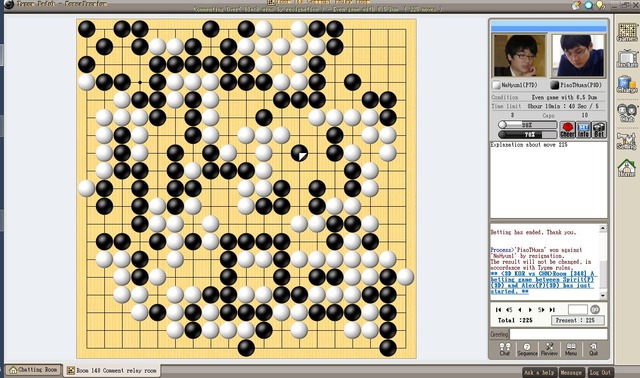
Task: Click the red Cheer button
Action: coord(567,129)
